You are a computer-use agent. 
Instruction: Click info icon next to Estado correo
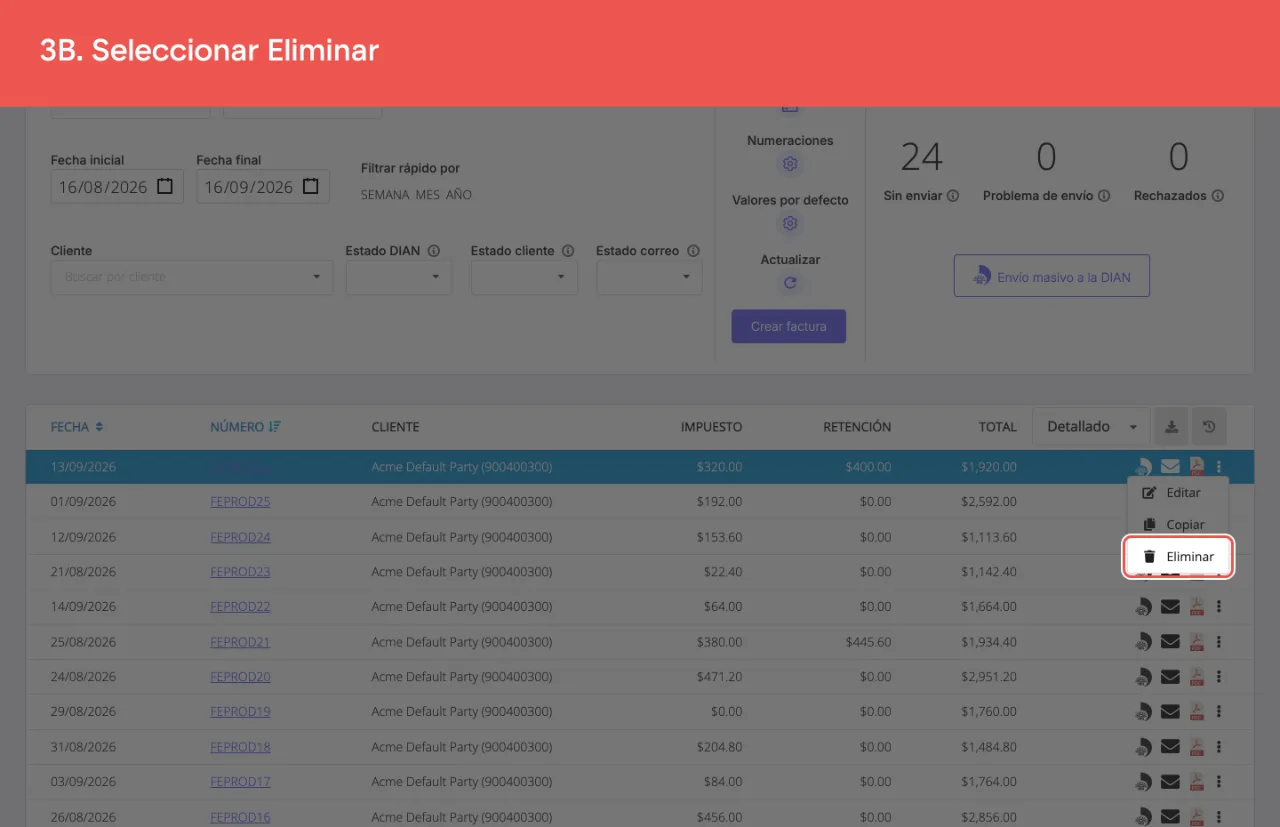click(x=693, y=251)
